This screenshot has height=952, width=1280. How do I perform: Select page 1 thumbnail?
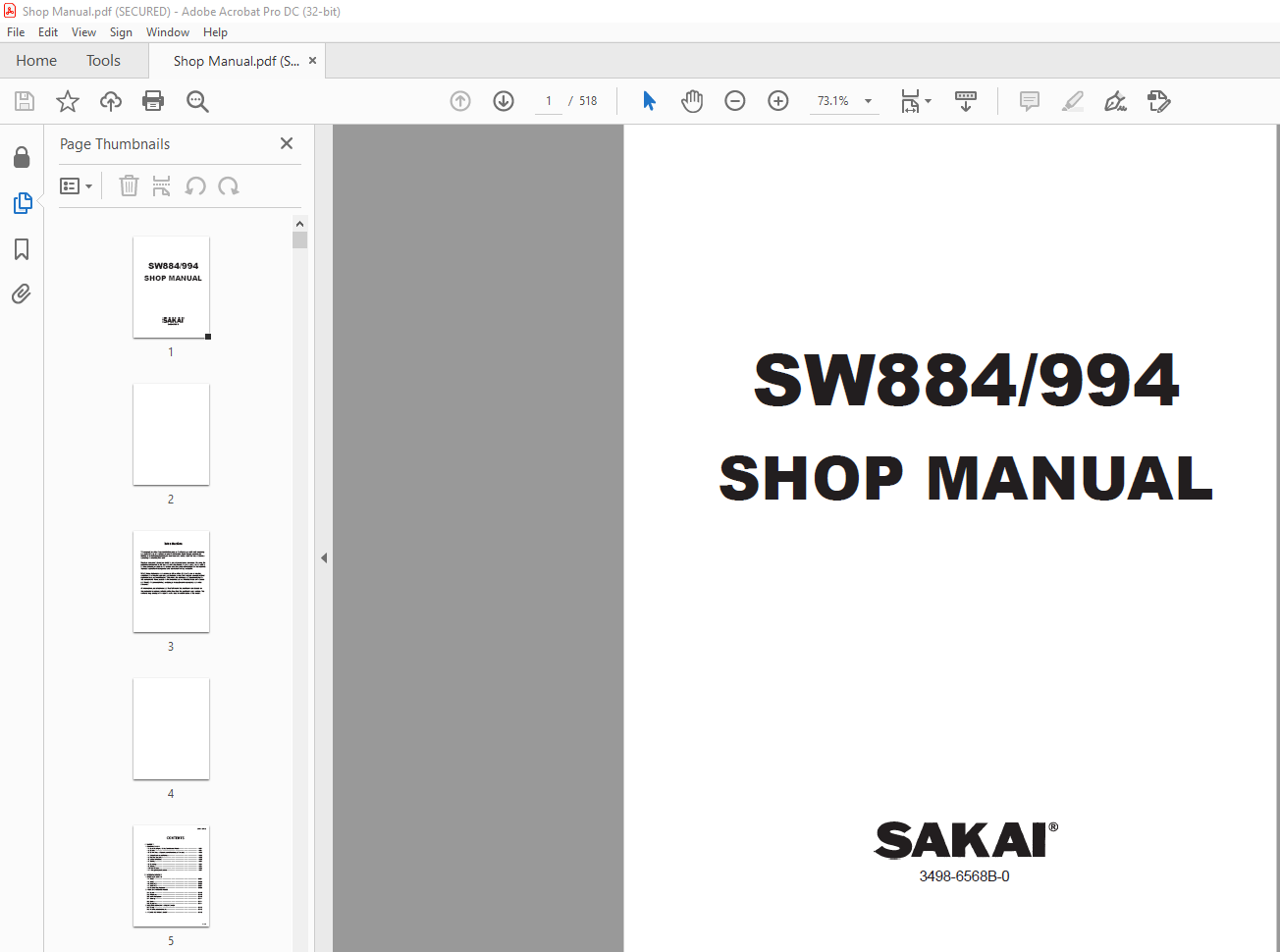coord(171,288)
